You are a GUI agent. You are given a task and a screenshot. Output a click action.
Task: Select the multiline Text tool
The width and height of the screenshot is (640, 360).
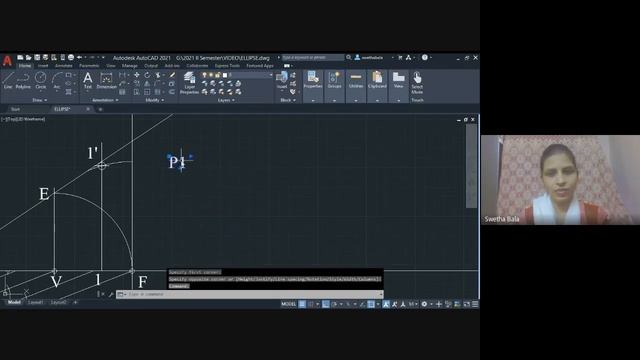point(87,80)
